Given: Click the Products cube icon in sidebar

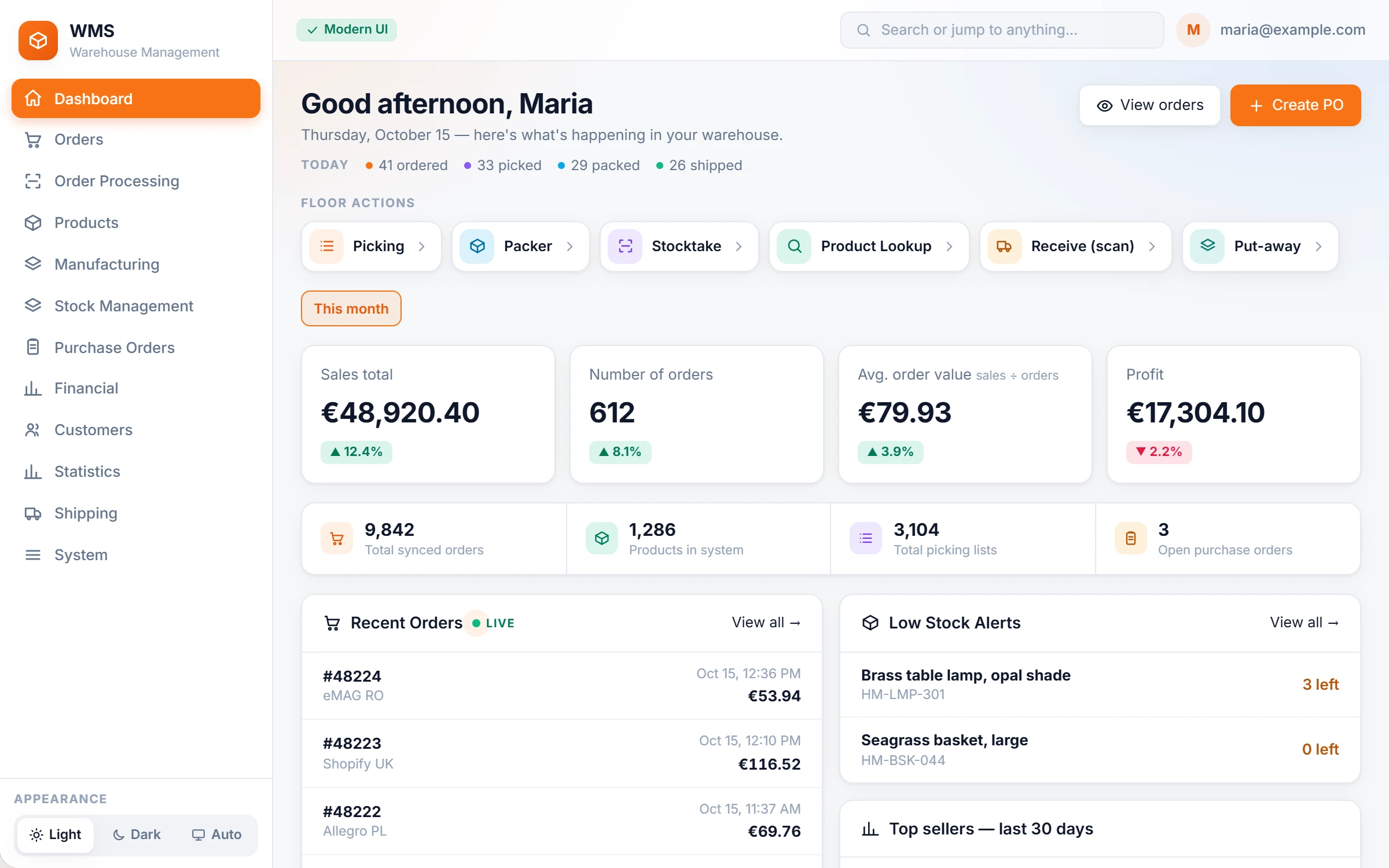Looking at the screenshot, I should pyautogui.click(x=33, y=223).
